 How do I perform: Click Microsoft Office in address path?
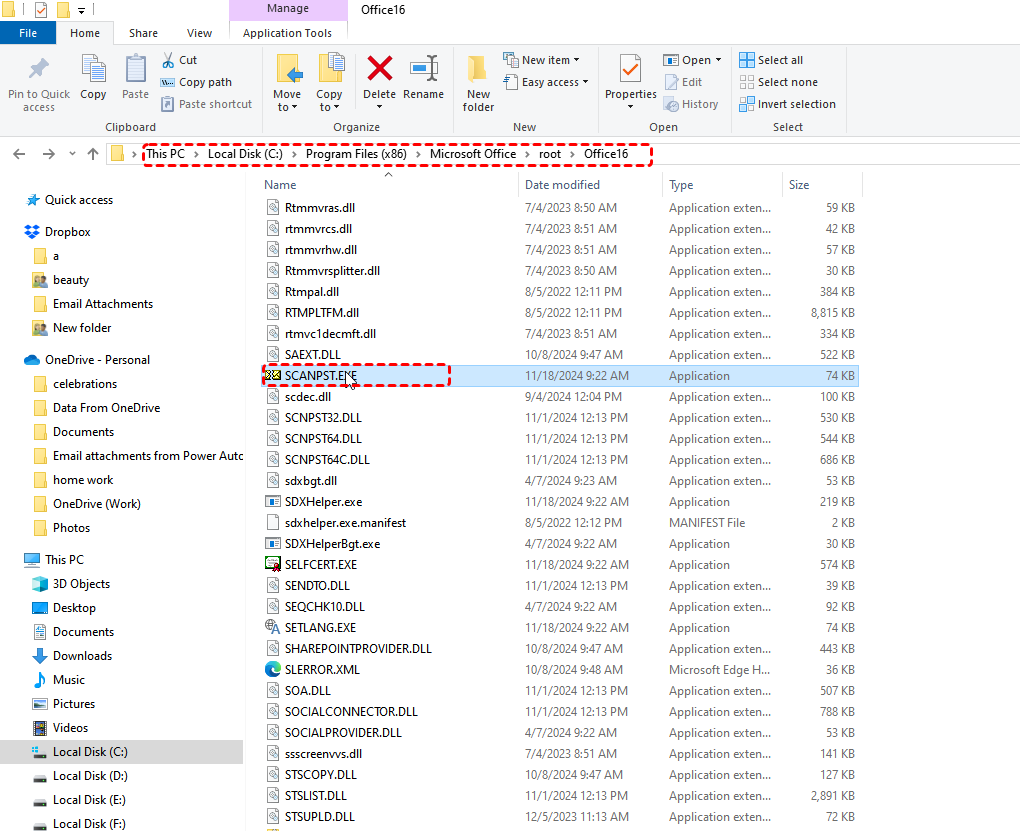pos(473,154)
